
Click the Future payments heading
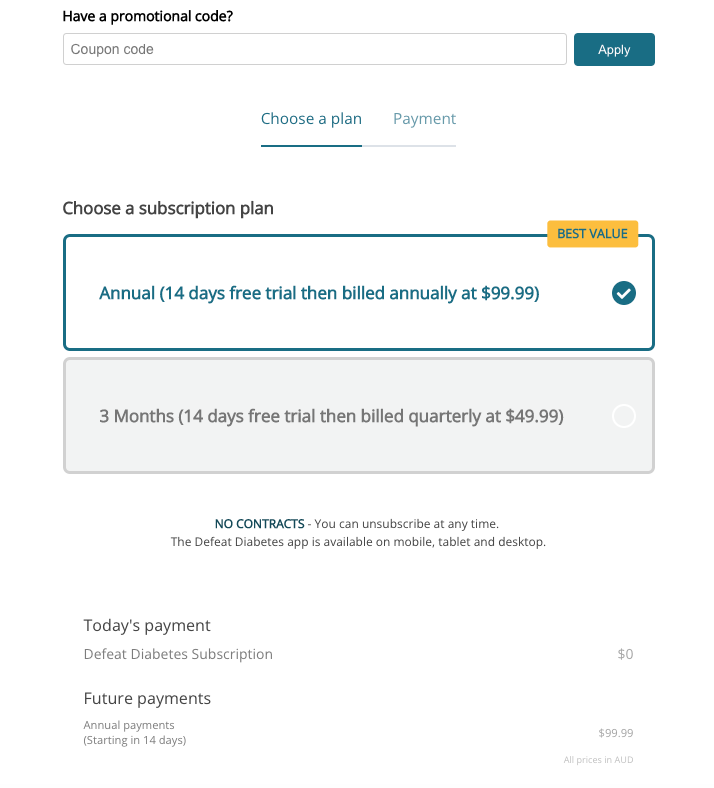[147, 698]
